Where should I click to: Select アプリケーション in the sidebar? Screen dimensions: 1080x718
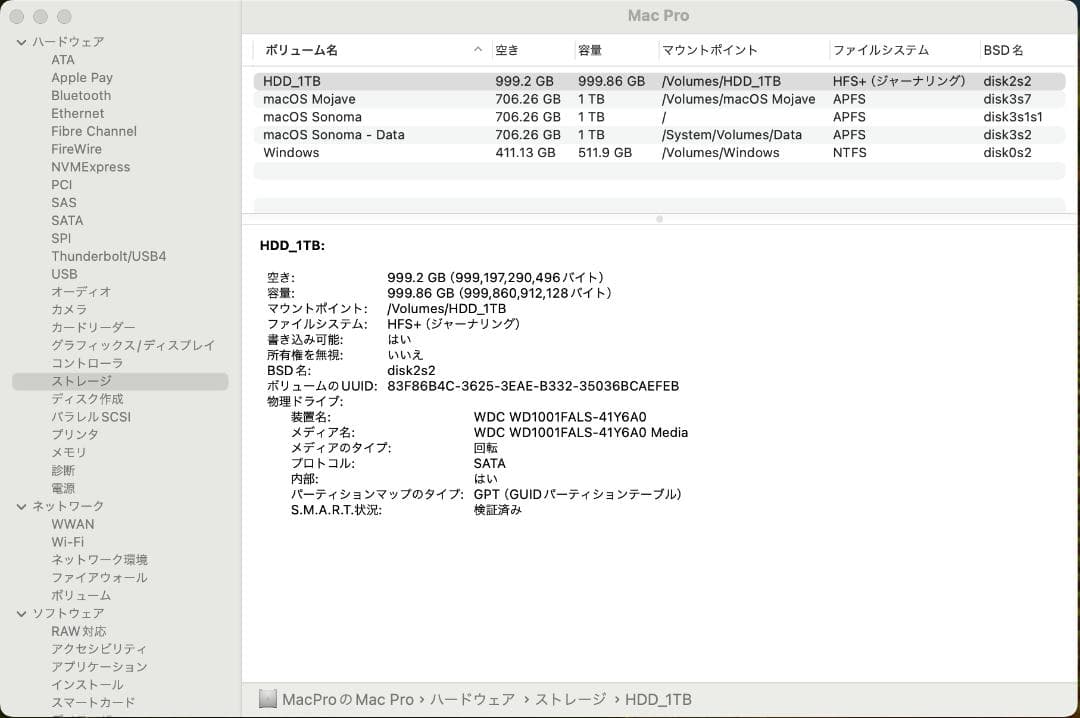click(99, 668)
